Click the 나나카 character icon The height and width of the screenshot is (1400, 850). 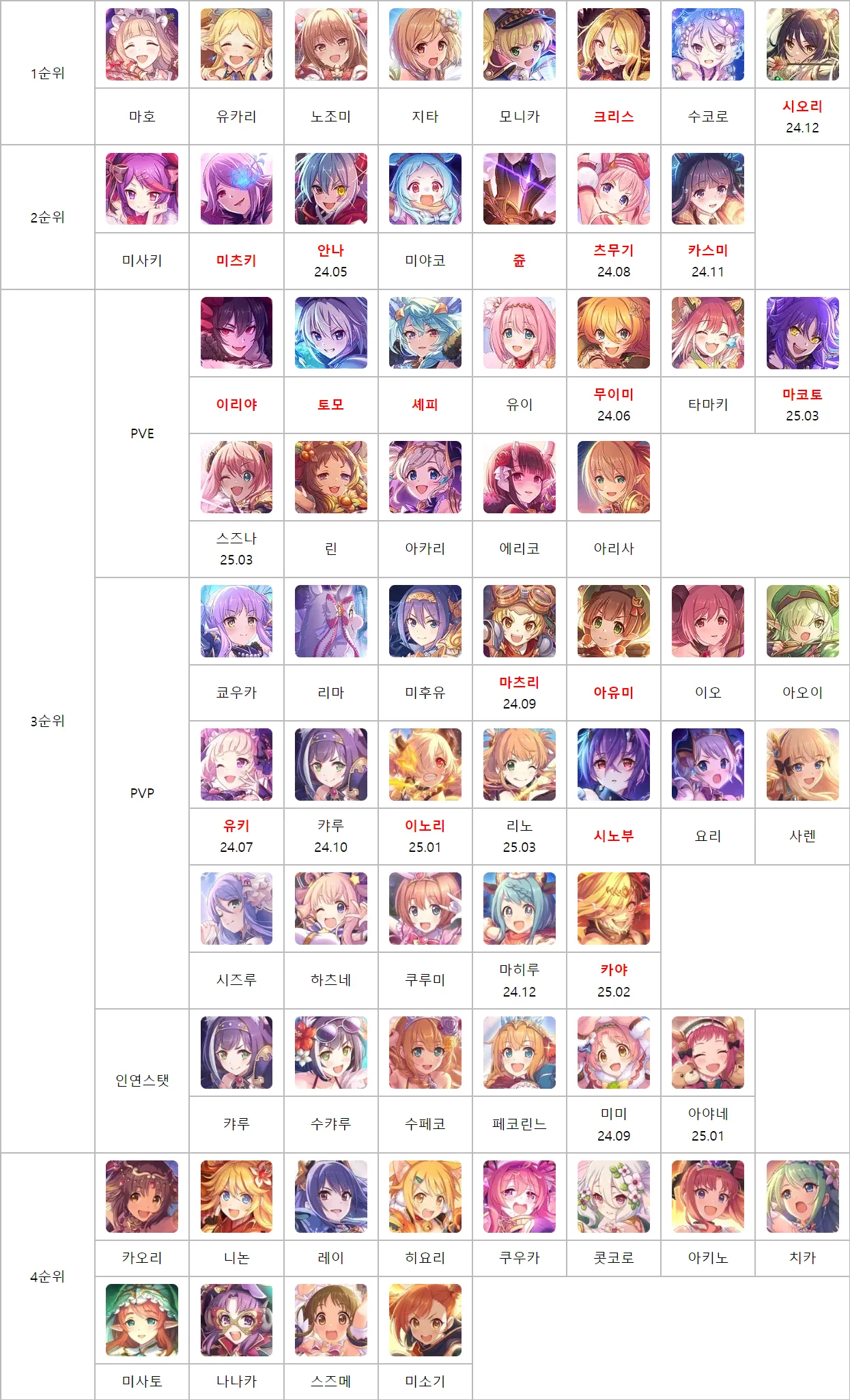point(236,1320)
